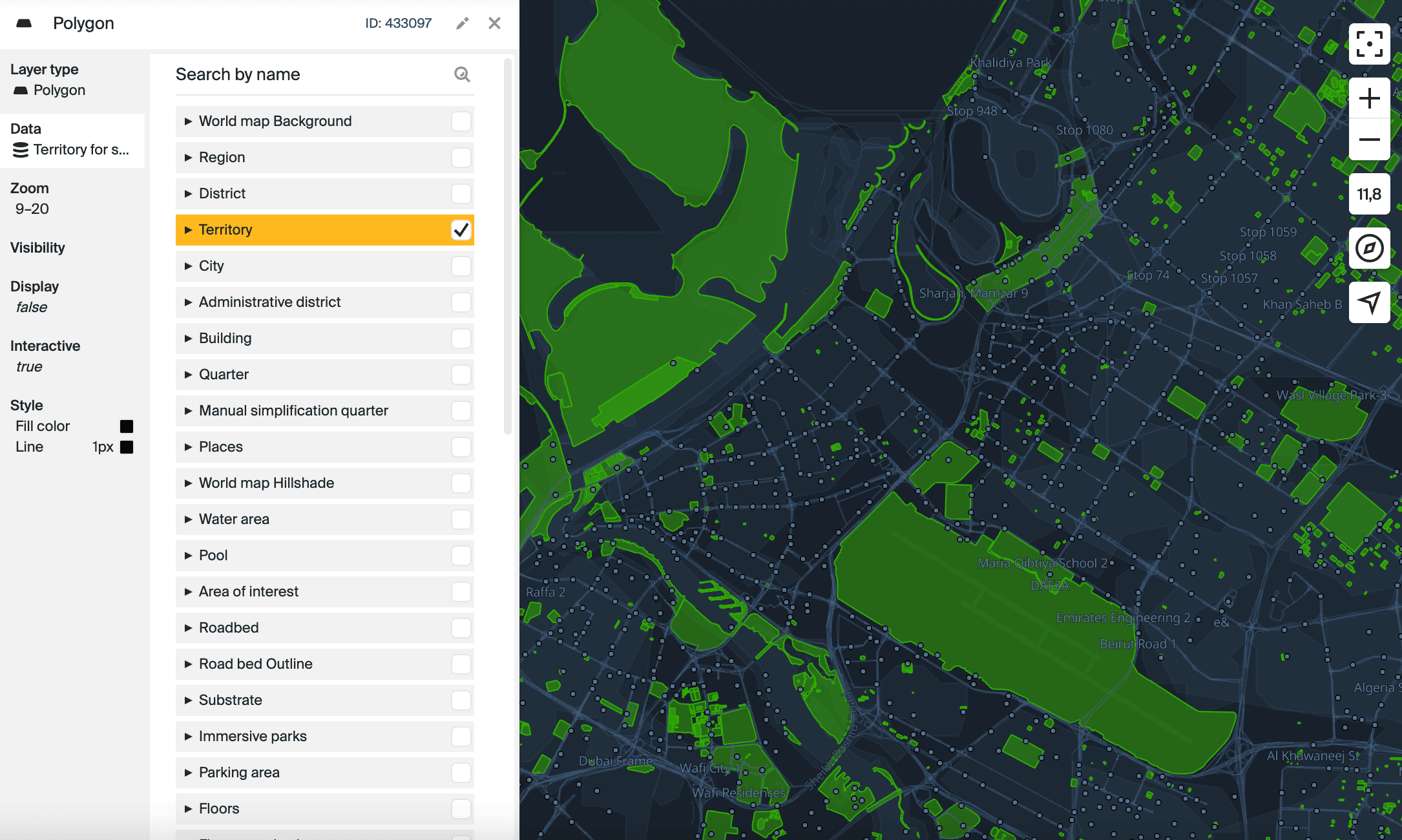This screenshot has height=840, width=1402.
Task: Zoom out with the minus button
Action: (x=1369, y=140)
